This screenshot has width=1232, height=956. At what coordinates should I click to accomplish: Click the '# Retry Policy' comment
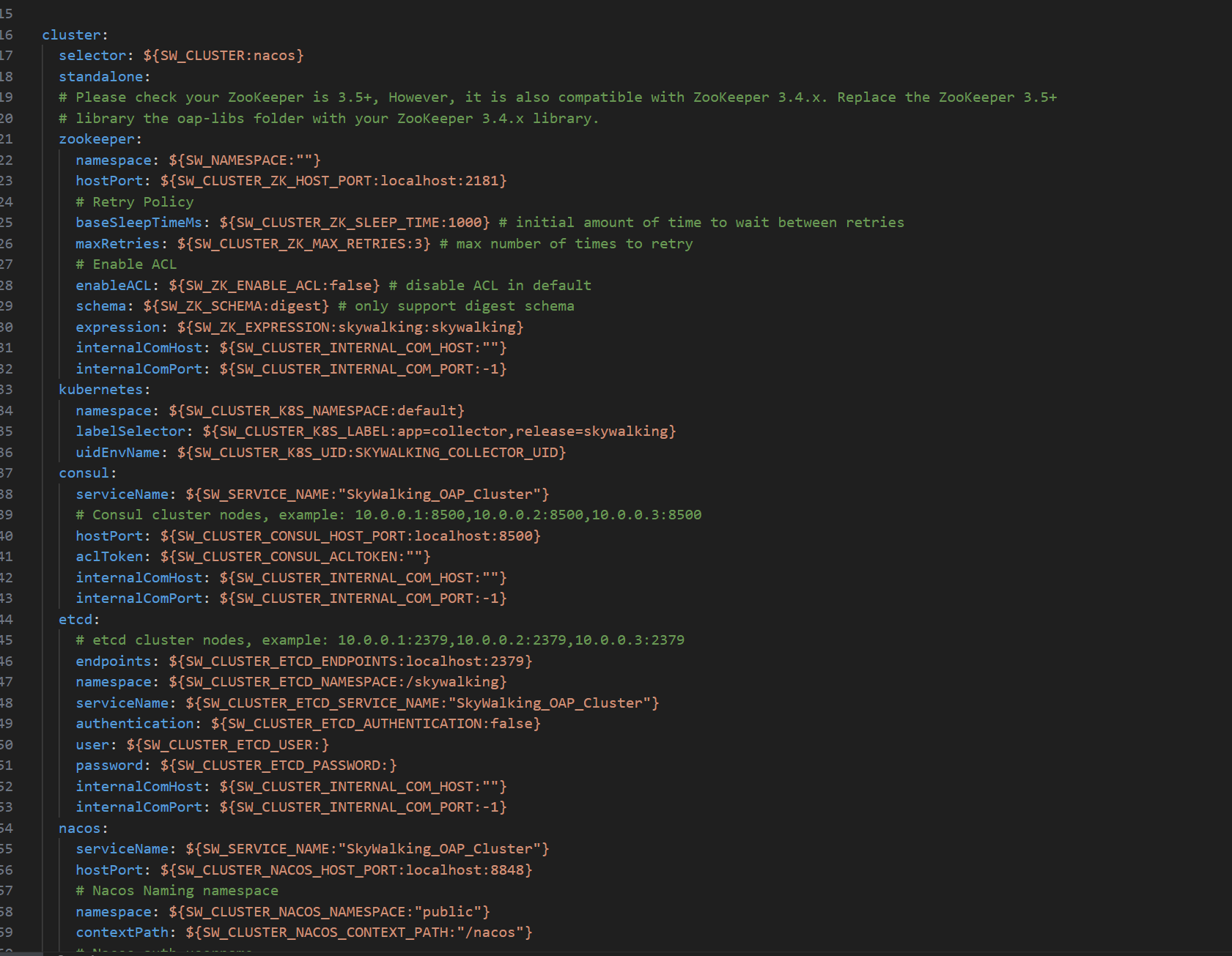tap(135, 202)
